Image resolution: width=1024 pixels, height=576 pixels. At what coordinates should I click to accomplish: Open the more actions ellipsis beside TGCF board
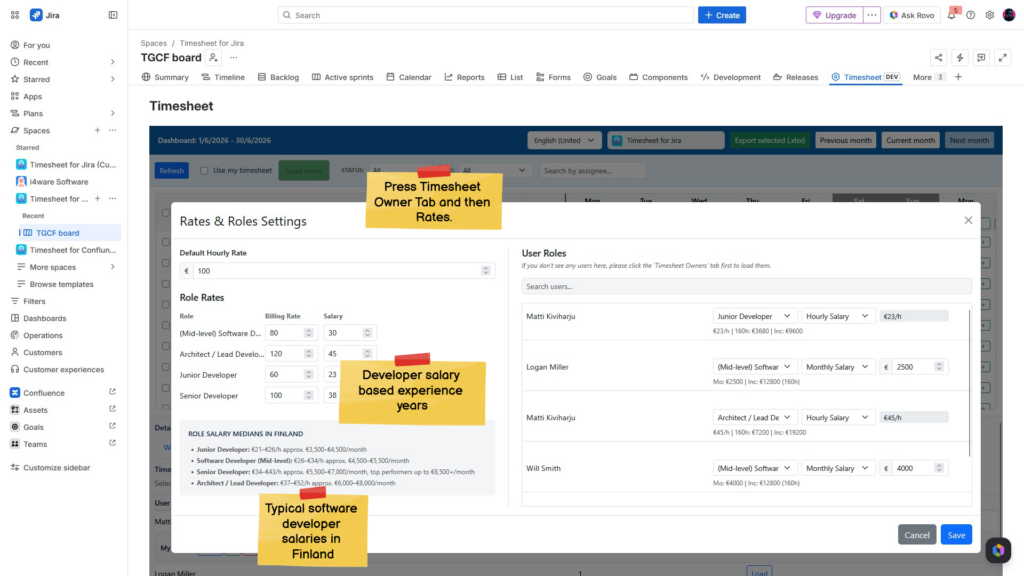tap(233, 57)
